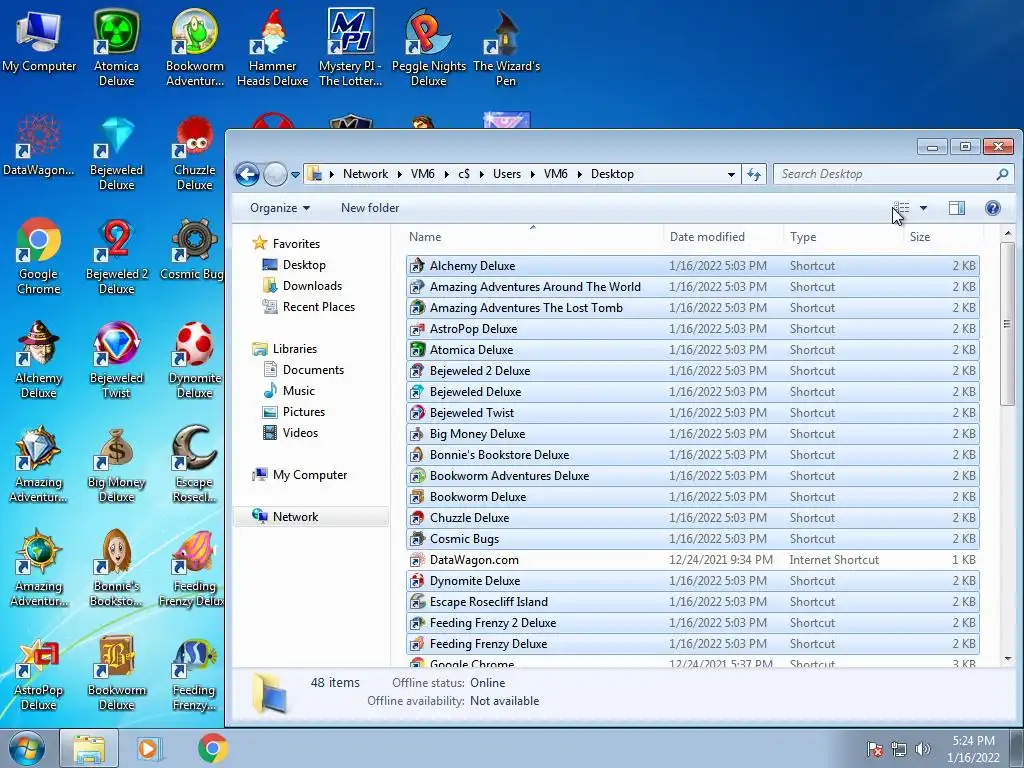Image resolution: width=1024 pixels, height=768 pixels.
Task: Select Big Money Deluxe desktop icon
Action: (116, 464)
